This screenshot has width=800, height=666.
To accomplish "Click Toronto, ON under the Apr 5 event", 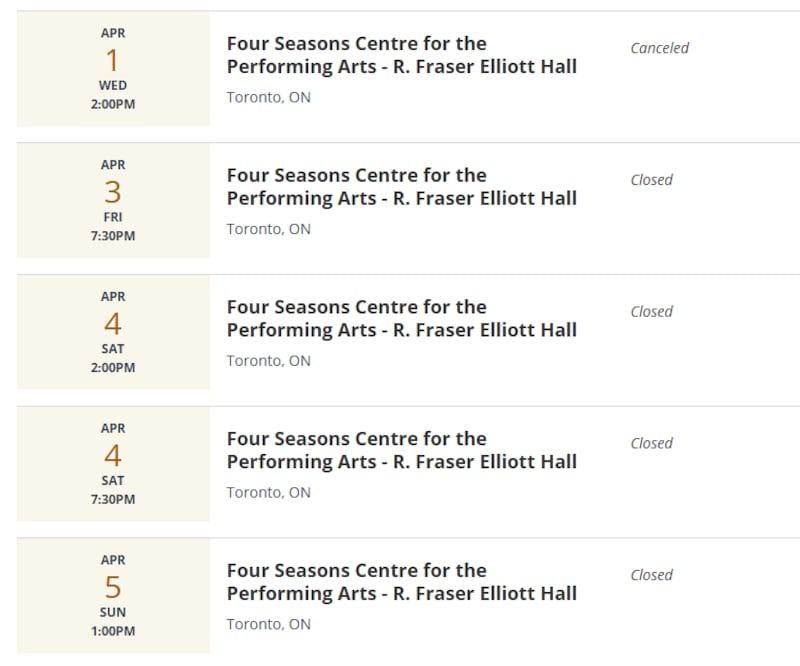I will 269,624.
